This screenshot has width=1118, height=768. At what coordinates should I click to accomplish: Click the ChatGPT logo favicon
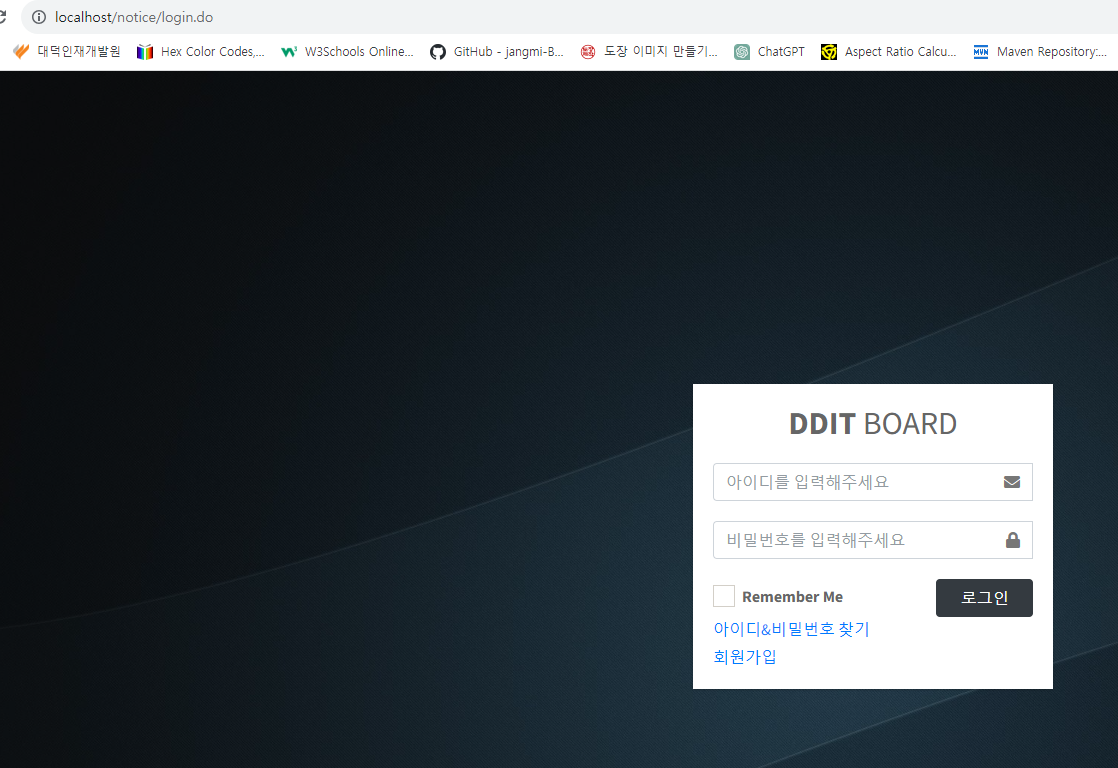[742, 51]
